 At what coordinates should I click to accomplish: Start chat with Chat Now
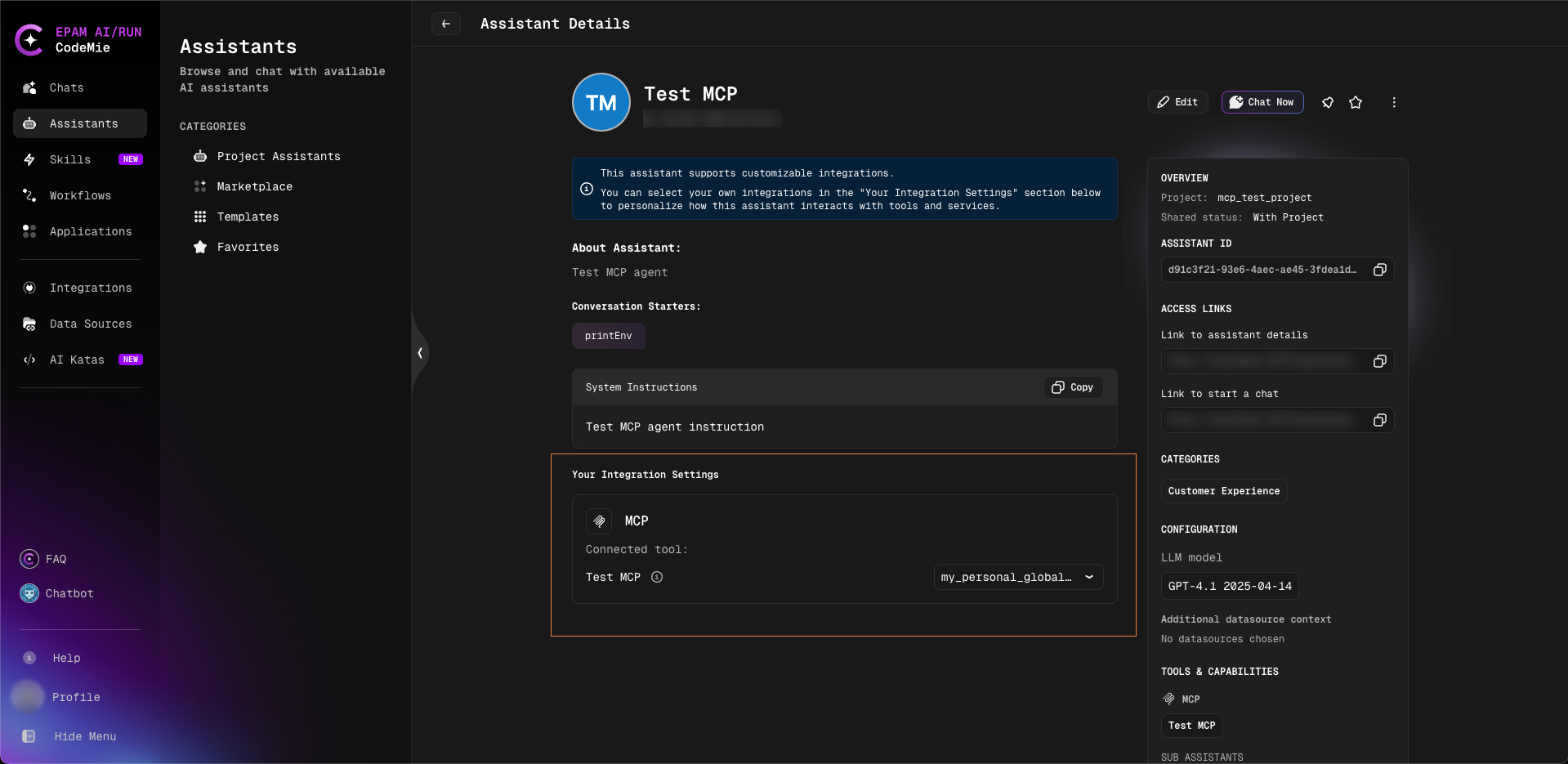pos(1262,102)
